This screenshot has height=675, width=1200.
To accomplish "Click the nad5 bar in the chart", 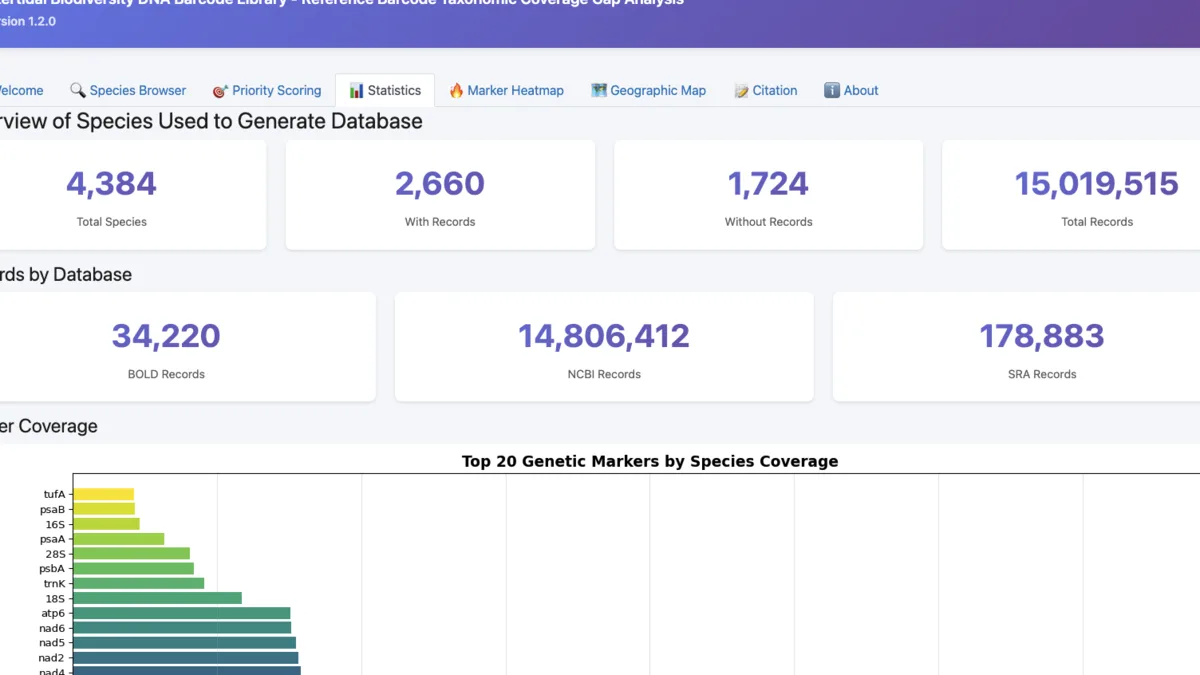I will pos(184,643).
